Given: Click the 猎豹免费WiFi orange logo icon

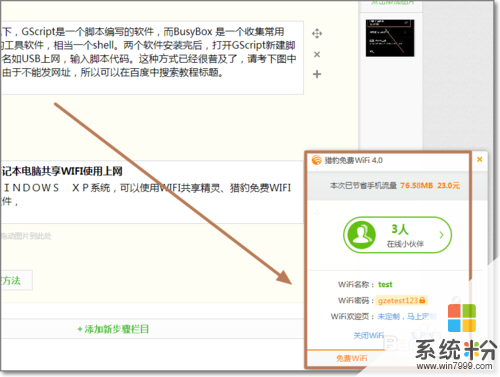Looking at the screenshot, I should (x=316, y=160).
